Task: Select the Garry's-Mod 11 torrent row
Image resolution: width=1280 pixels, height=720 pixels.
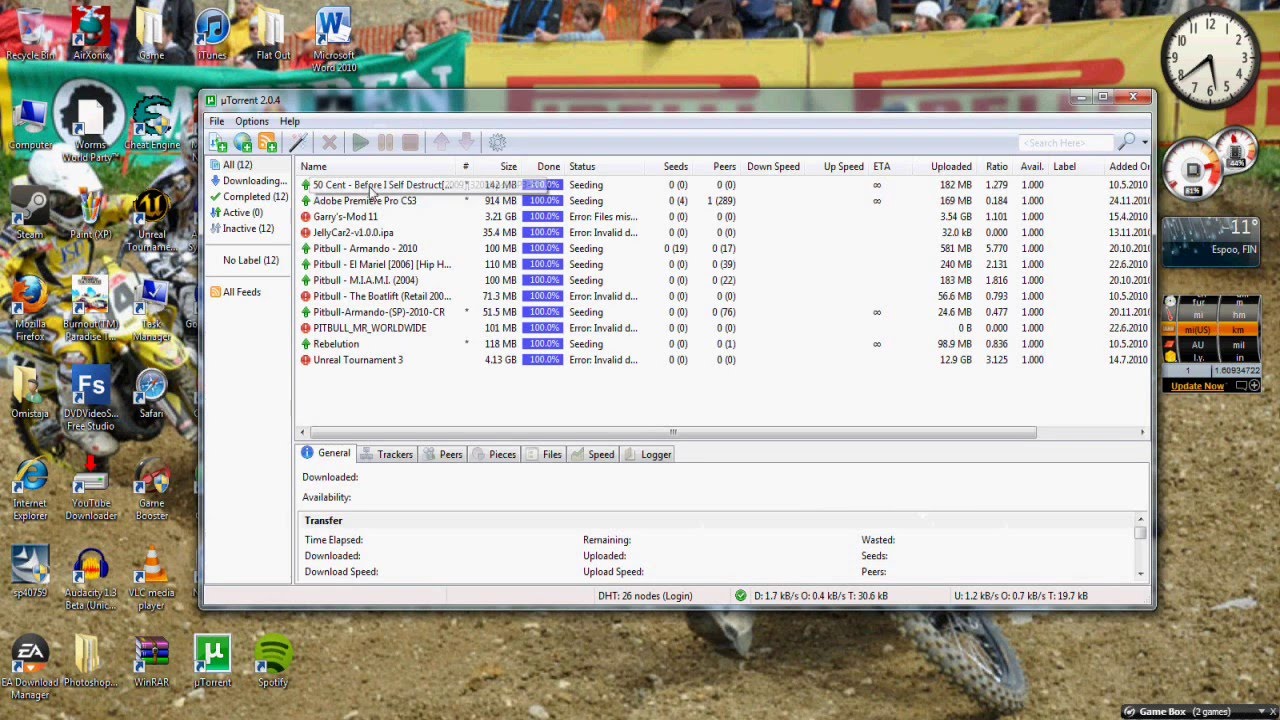Action: pos(722,217)
